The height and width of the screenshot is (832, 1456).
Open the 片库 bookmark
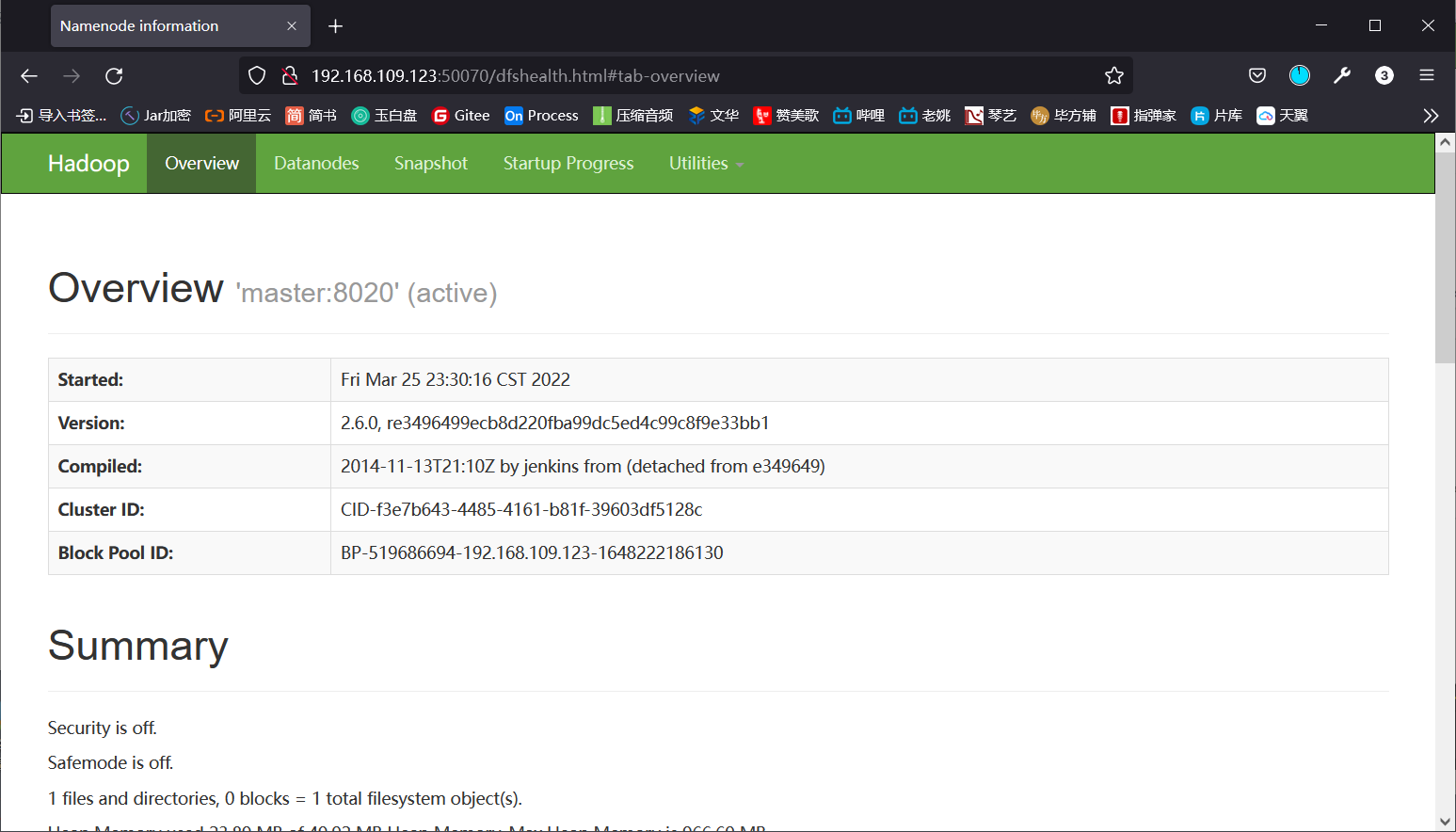[1217, 116]
